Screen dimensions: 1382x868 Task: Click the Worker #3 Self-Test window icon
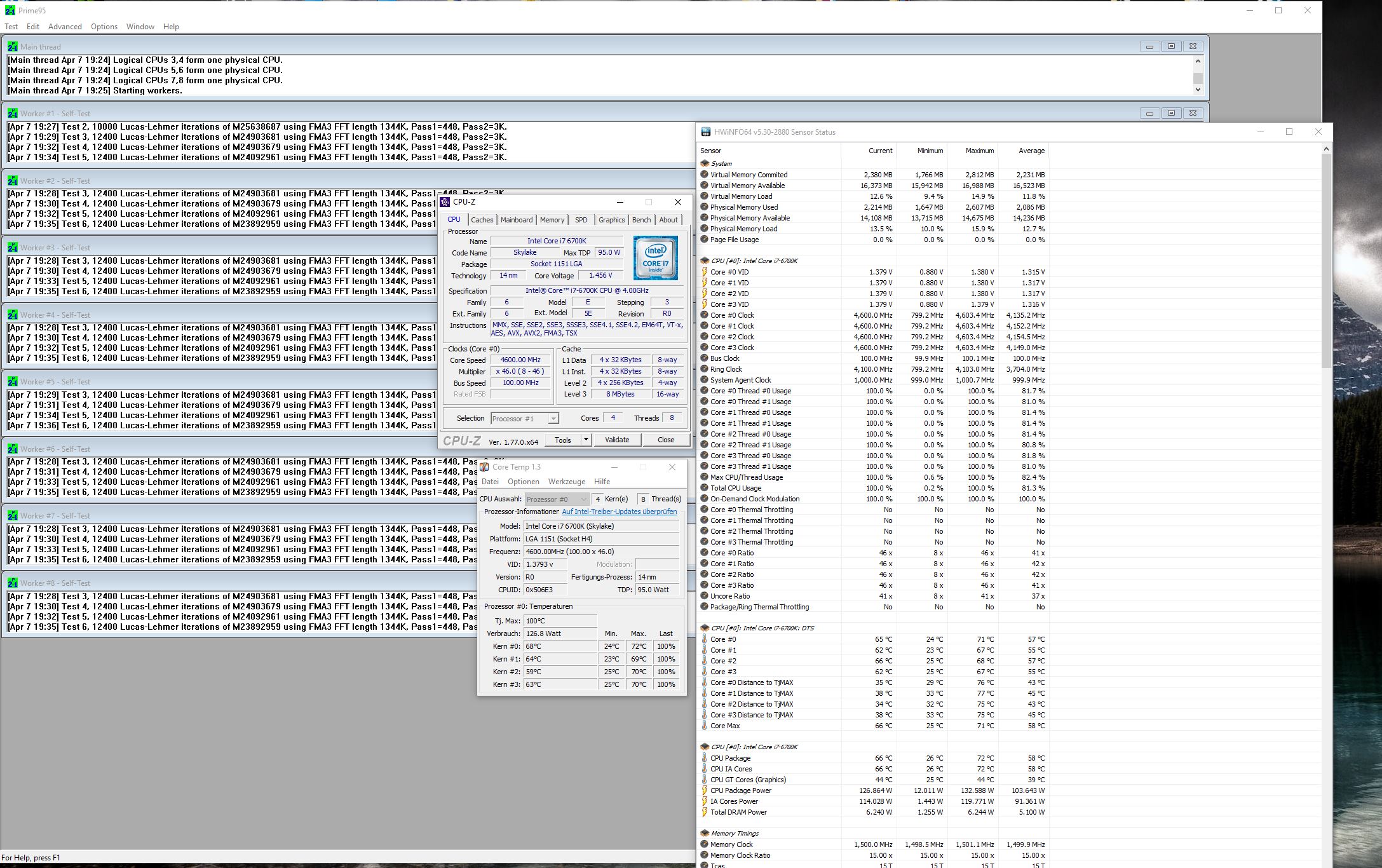[x=13, y=247]
